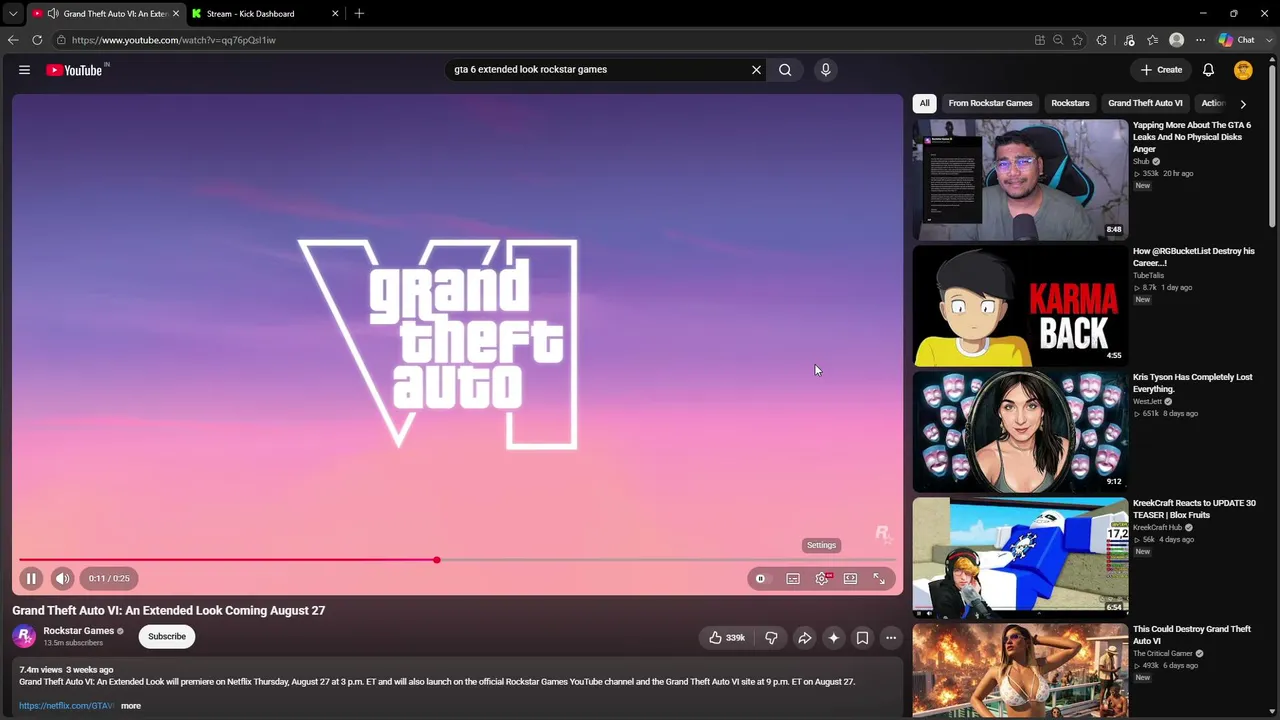Open the Copilot Chat button
This screenshot has height=720, width=1280.
(x=1237, y=40)
